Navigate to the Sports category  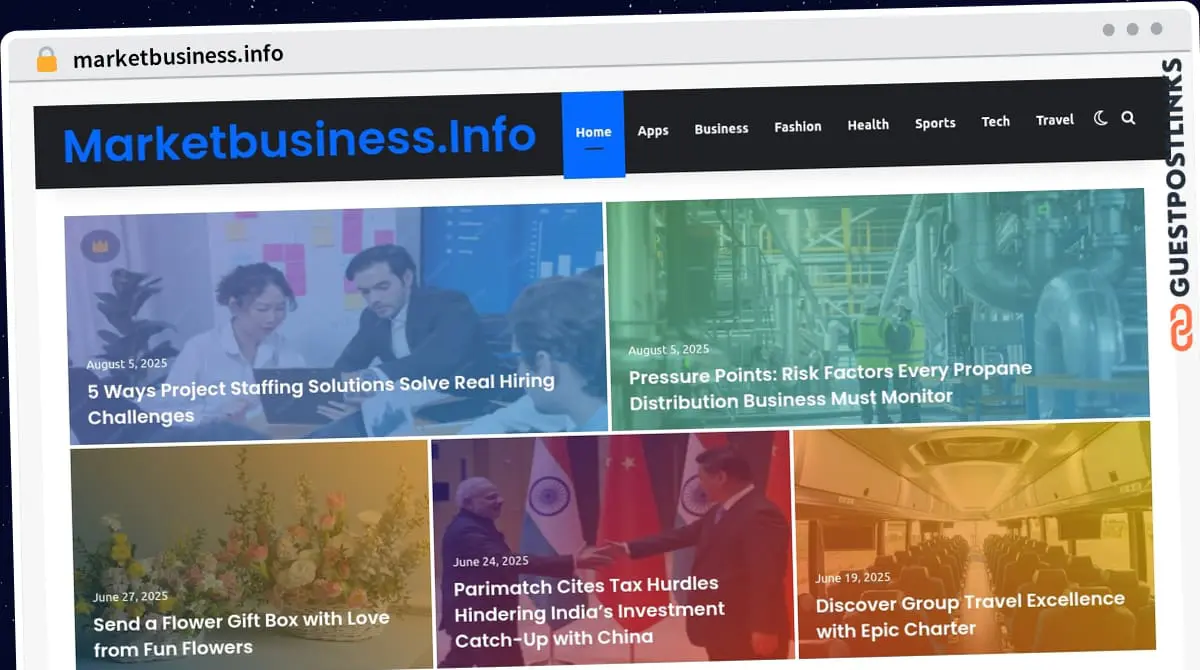(935, 123)
